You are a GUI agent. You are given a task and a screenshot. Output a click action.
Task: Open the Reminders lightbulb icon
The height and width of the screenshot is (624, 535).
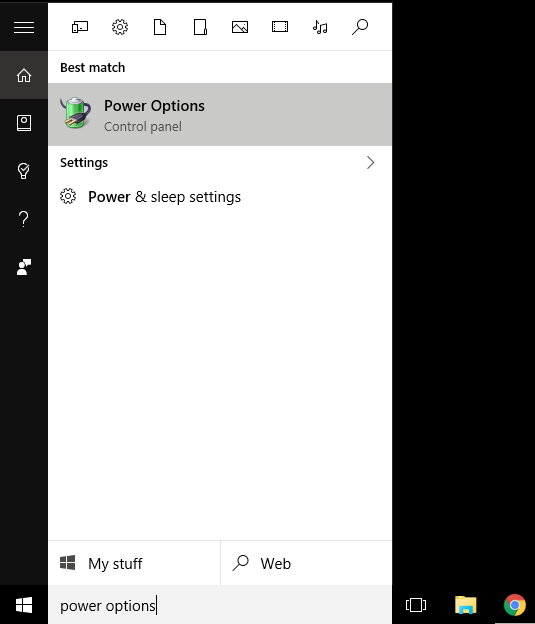24,171
